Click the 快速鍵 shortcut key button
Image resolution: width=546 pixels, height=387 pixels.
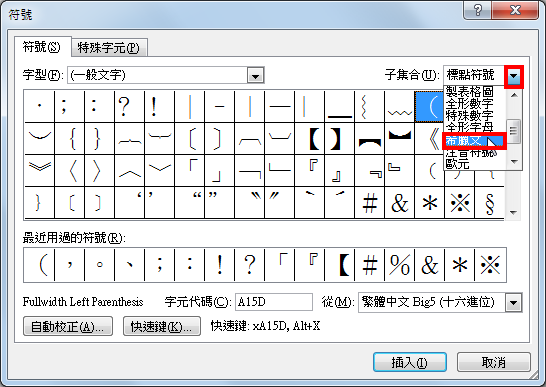pos(162,326)
